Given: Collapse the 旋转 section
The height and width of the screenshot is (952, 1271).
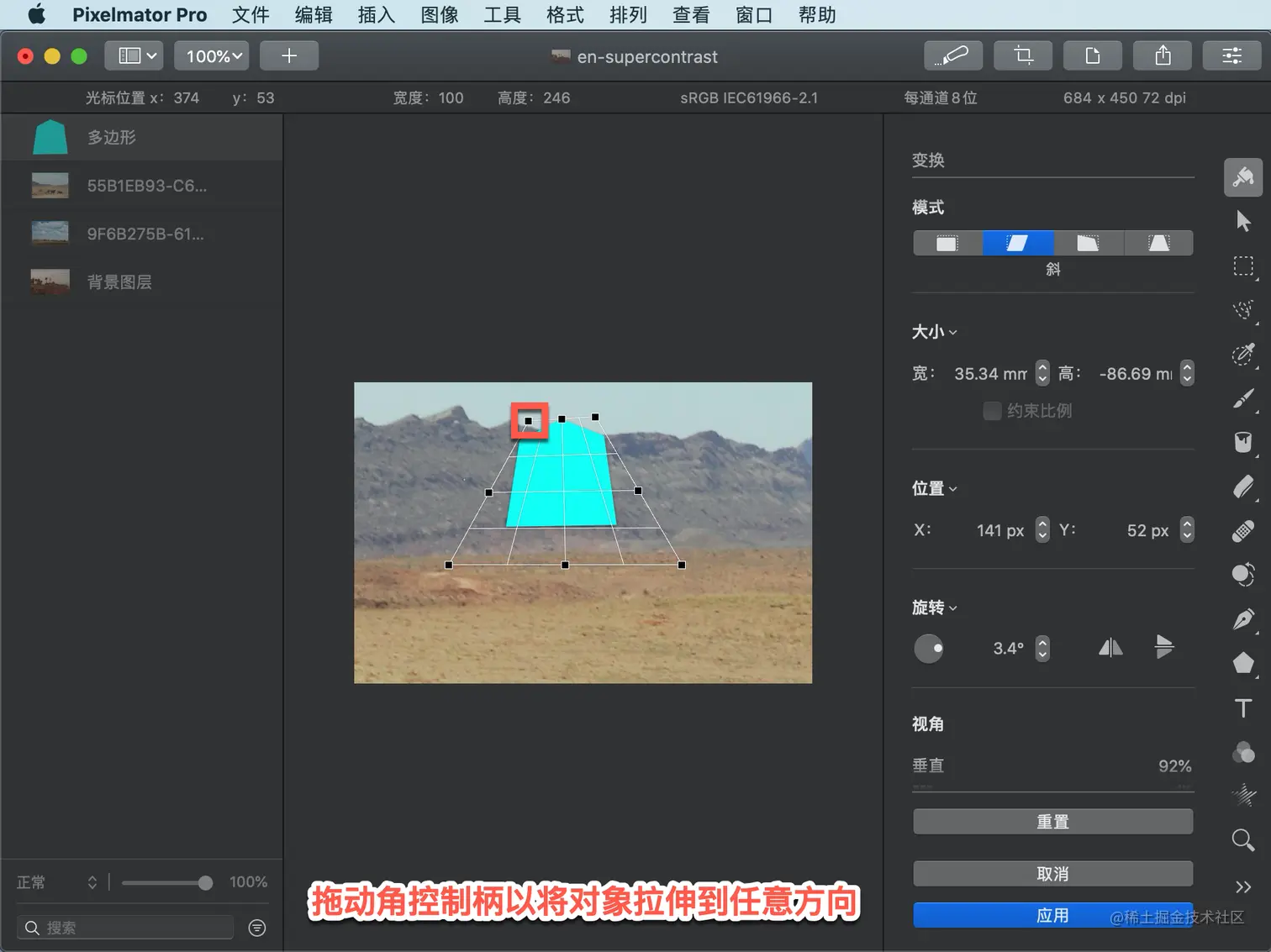Looking at the screenshot, I should point(935,607).
